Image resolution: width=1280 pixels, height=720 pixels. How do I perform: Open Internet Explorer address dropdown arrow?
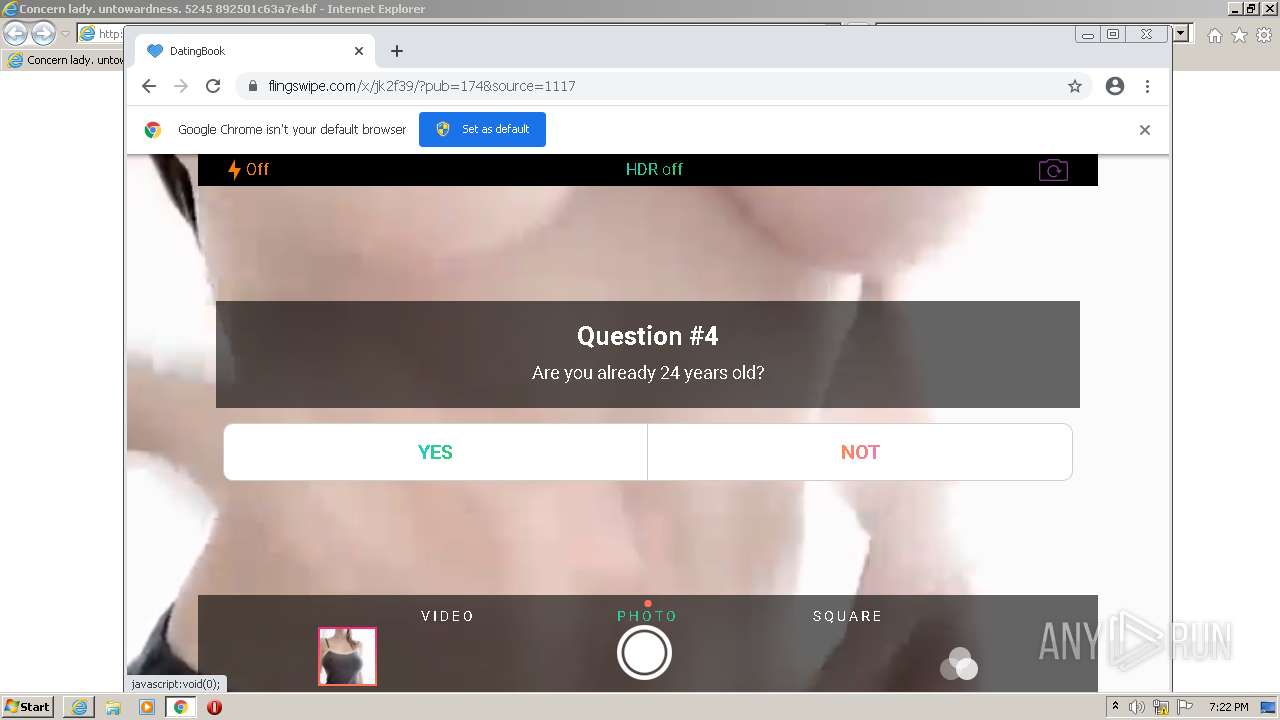click(1181, 34)
